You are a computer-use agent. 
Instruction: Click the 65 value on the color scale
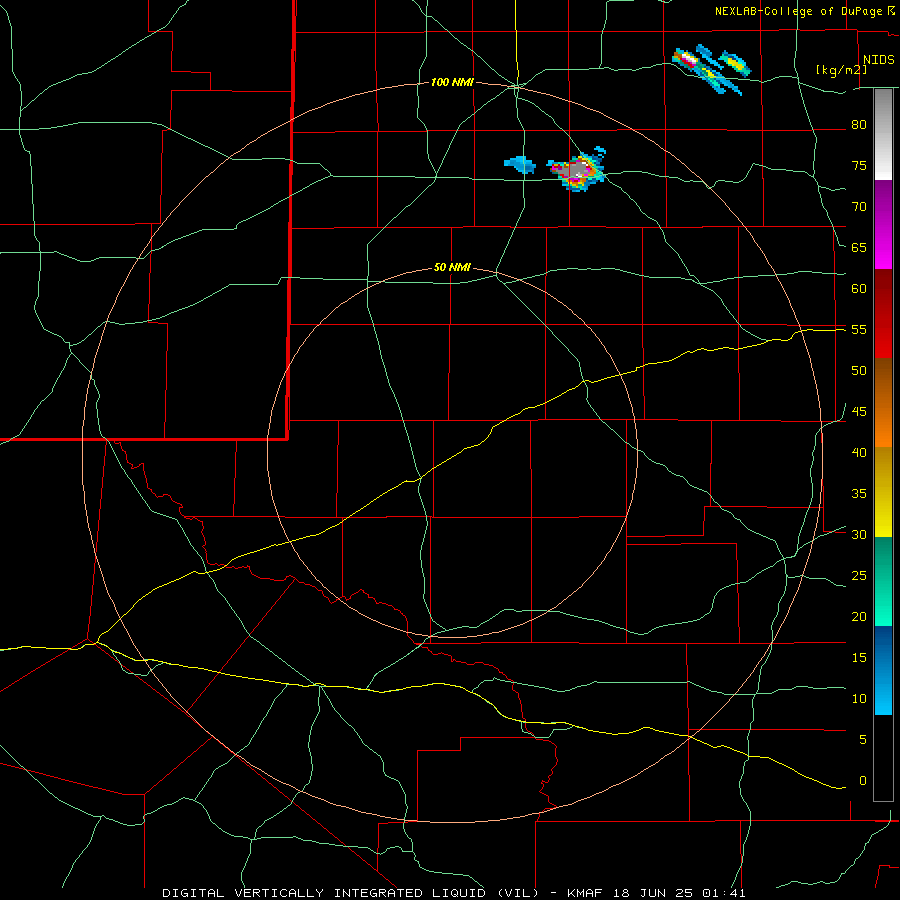pyautogui.click(x=859, y=247)
